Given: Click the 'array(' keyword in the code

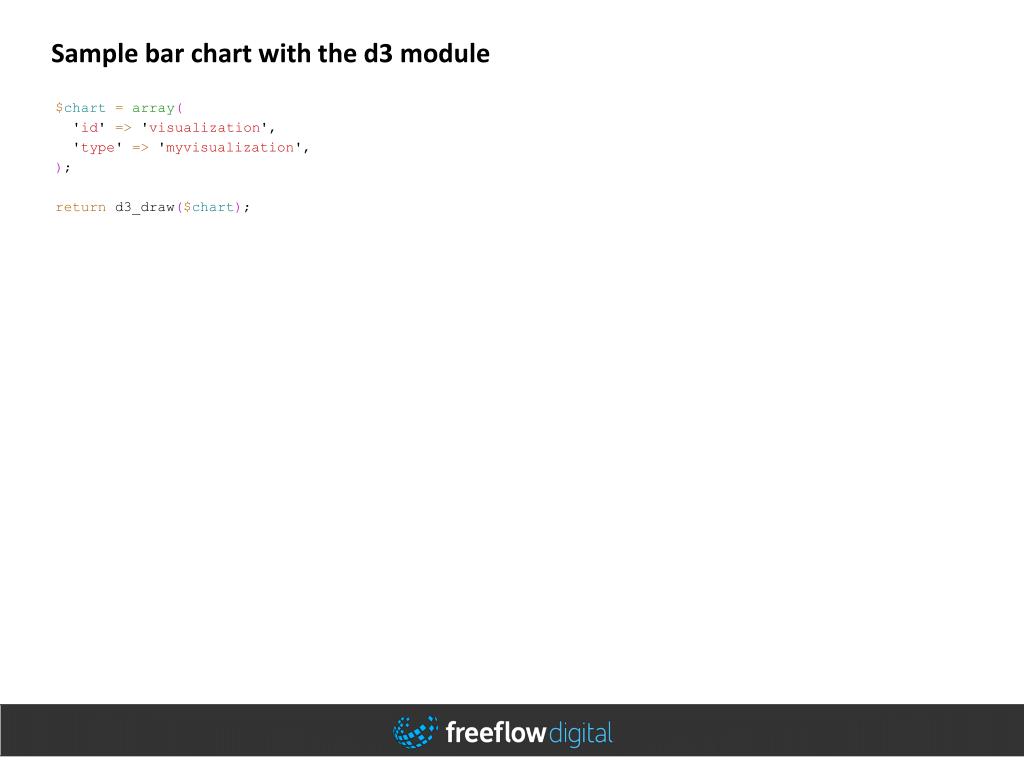Looking at the screenshot, I should pyautogui.click(x=157, y=108).
